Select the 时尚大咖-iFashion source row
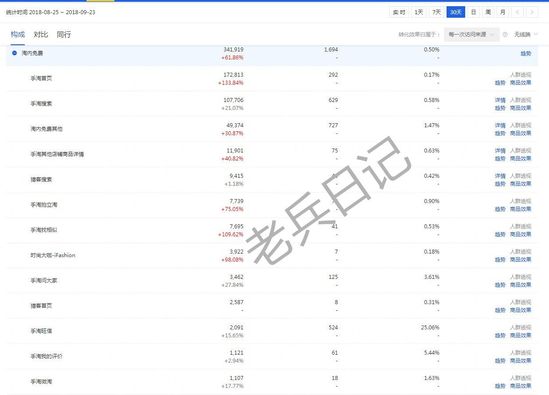 272,256
